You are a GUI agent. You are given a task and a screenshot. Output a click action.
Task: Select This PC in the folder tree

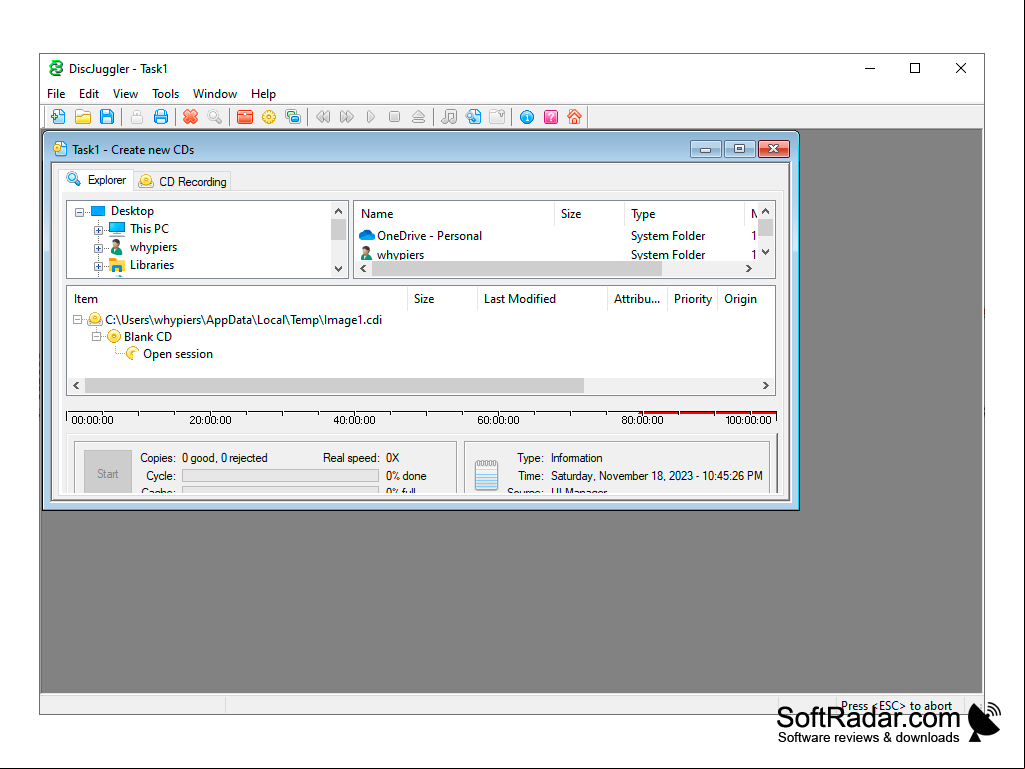[149, 229]
